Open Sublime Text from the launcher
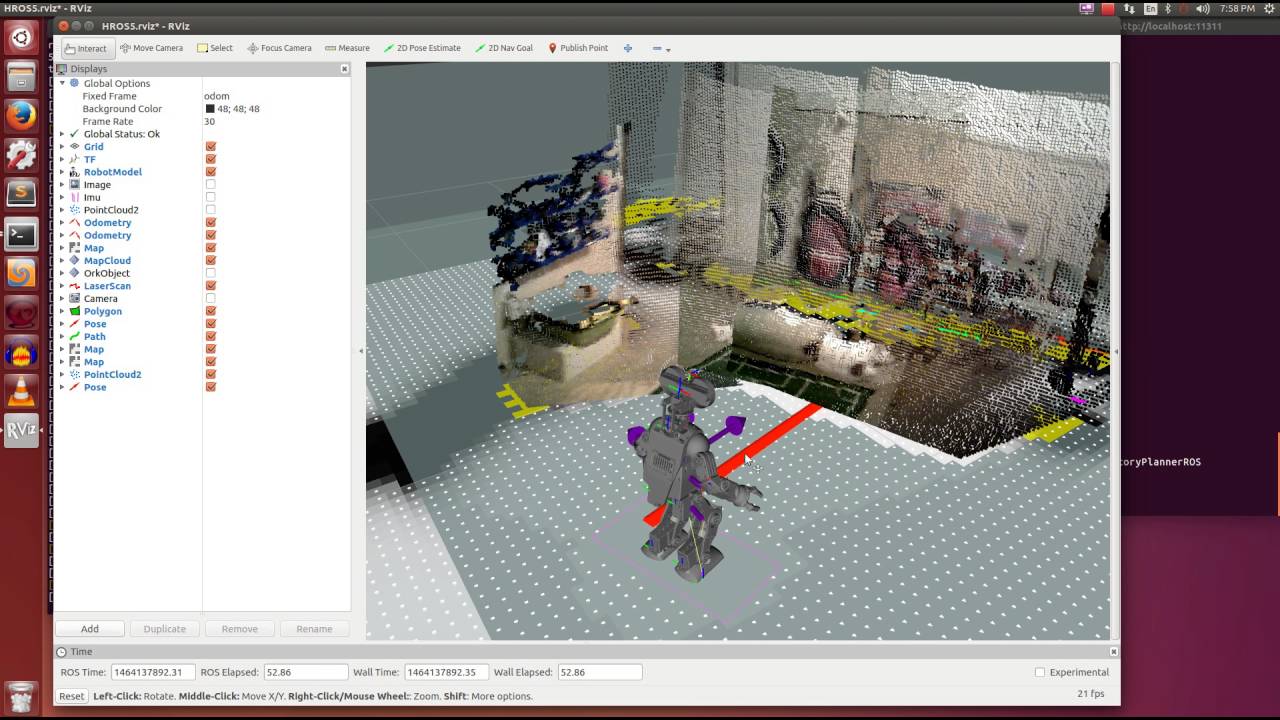1280x720 pixels. coord(21,194)
